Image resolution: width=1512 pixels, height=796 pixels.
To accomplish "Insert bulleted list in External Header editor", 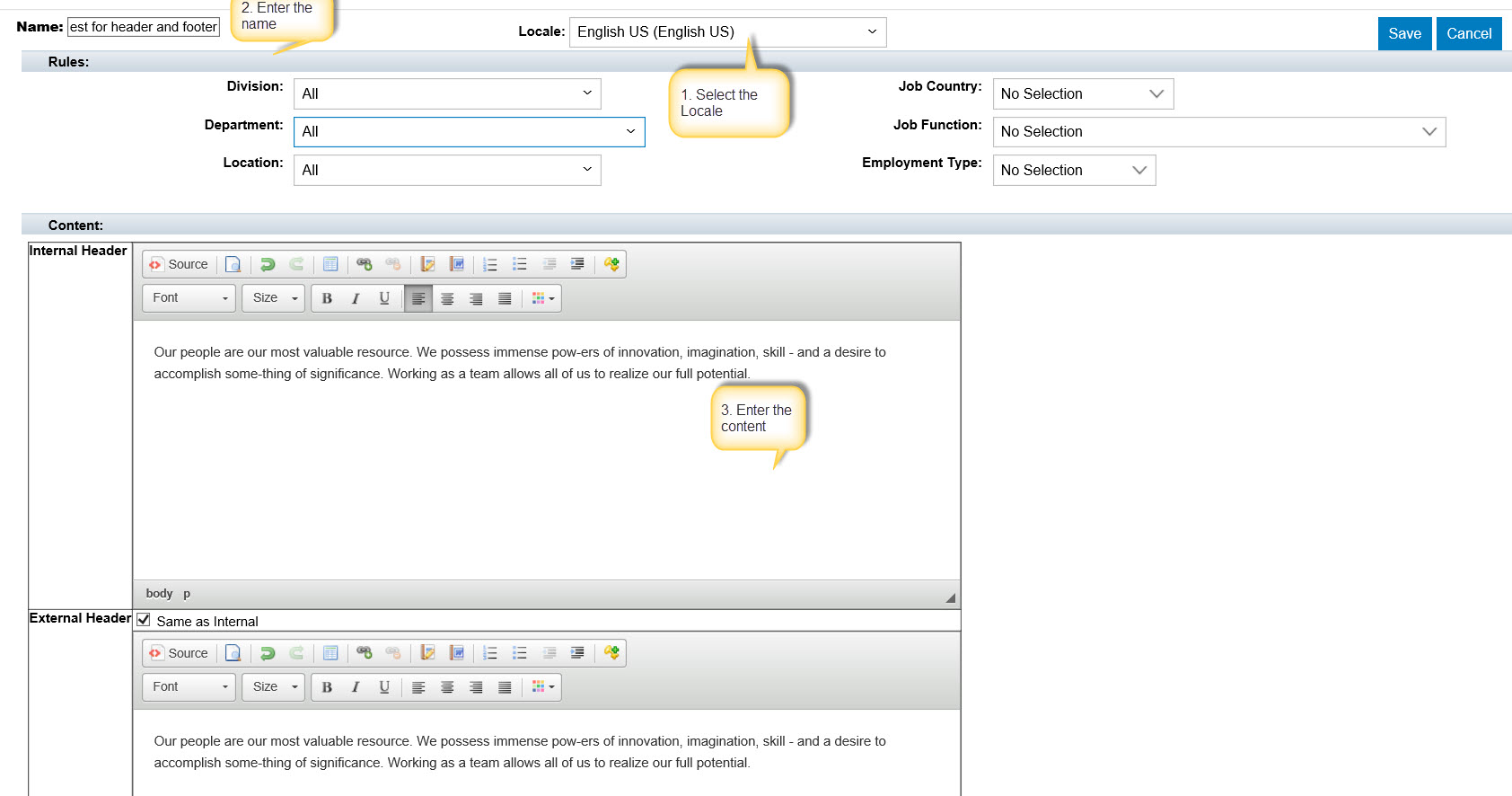I will tap(520, 653).
